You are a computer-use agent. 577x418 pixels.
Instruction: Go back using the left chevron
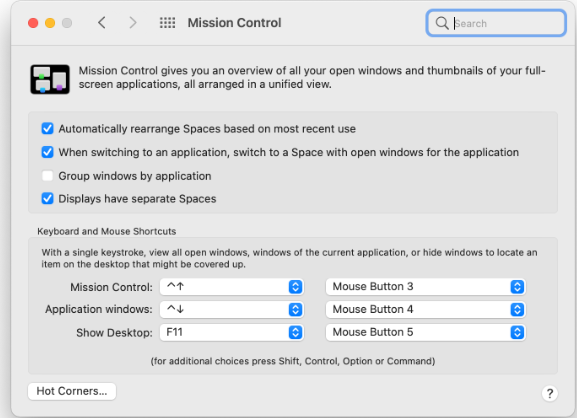(102, 23)
